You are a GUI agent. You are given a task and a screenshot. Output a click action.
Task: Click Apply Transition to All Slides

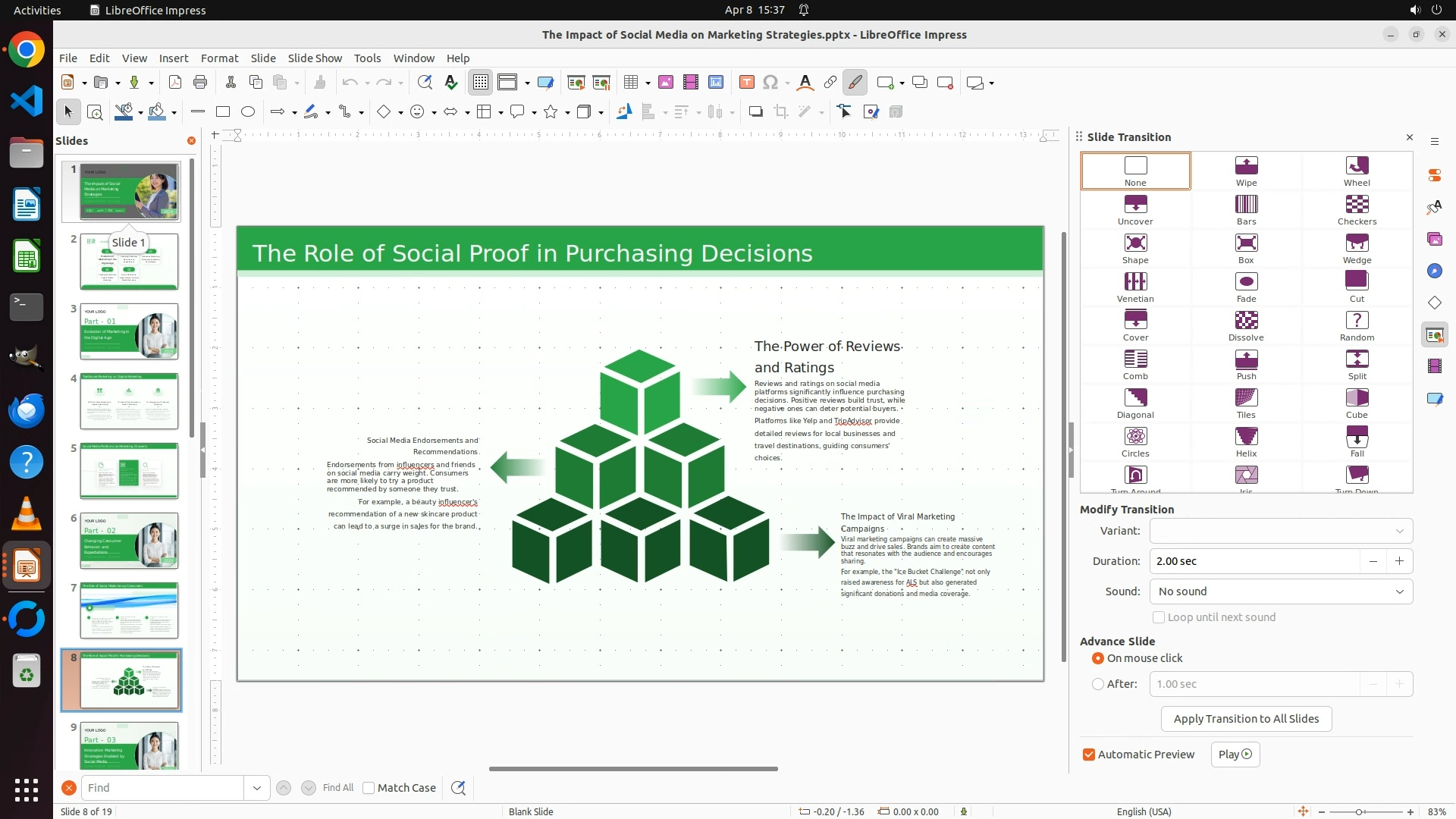(1246, 719)
